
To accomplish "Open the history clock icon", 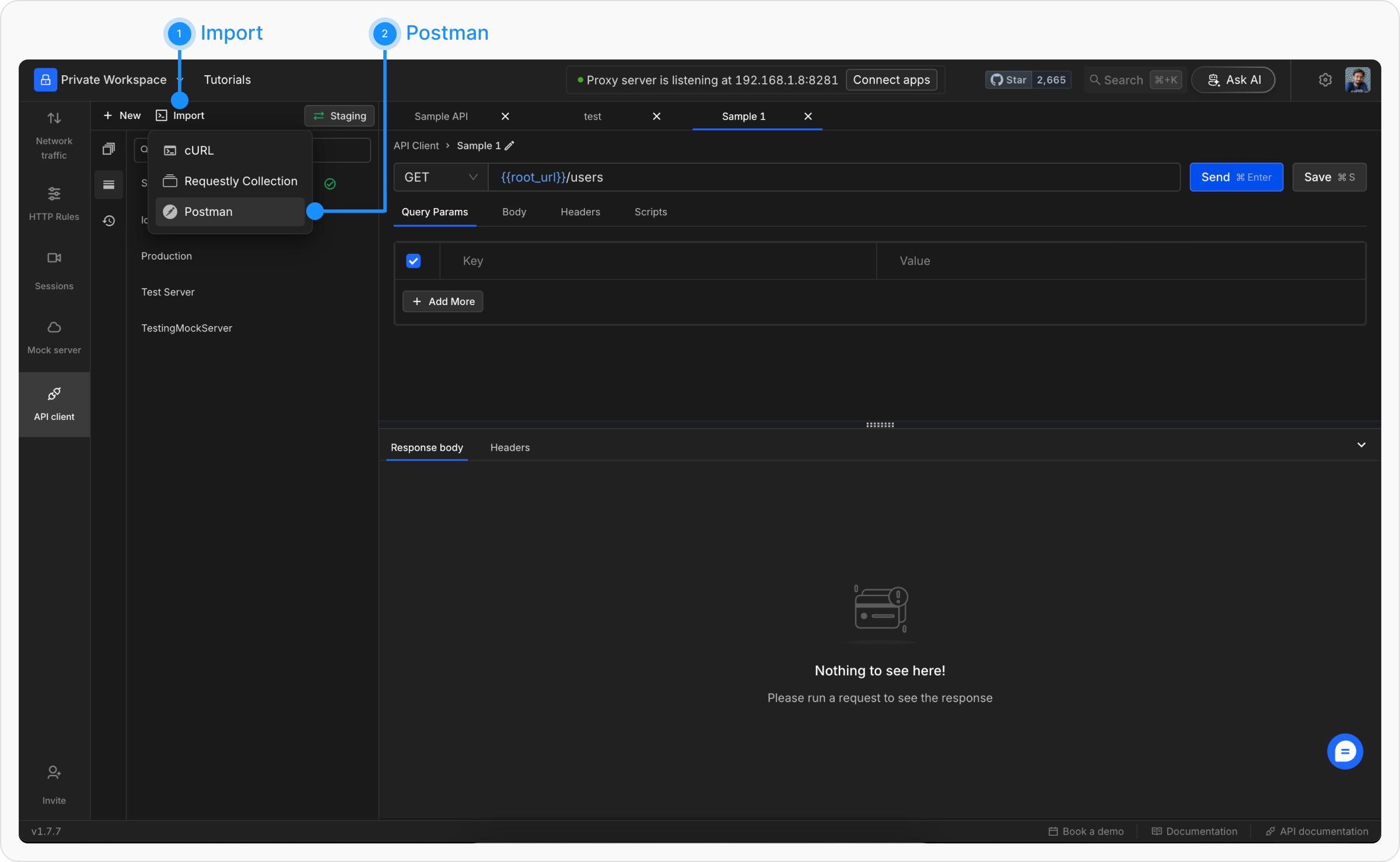I will (x=108, y=220).
